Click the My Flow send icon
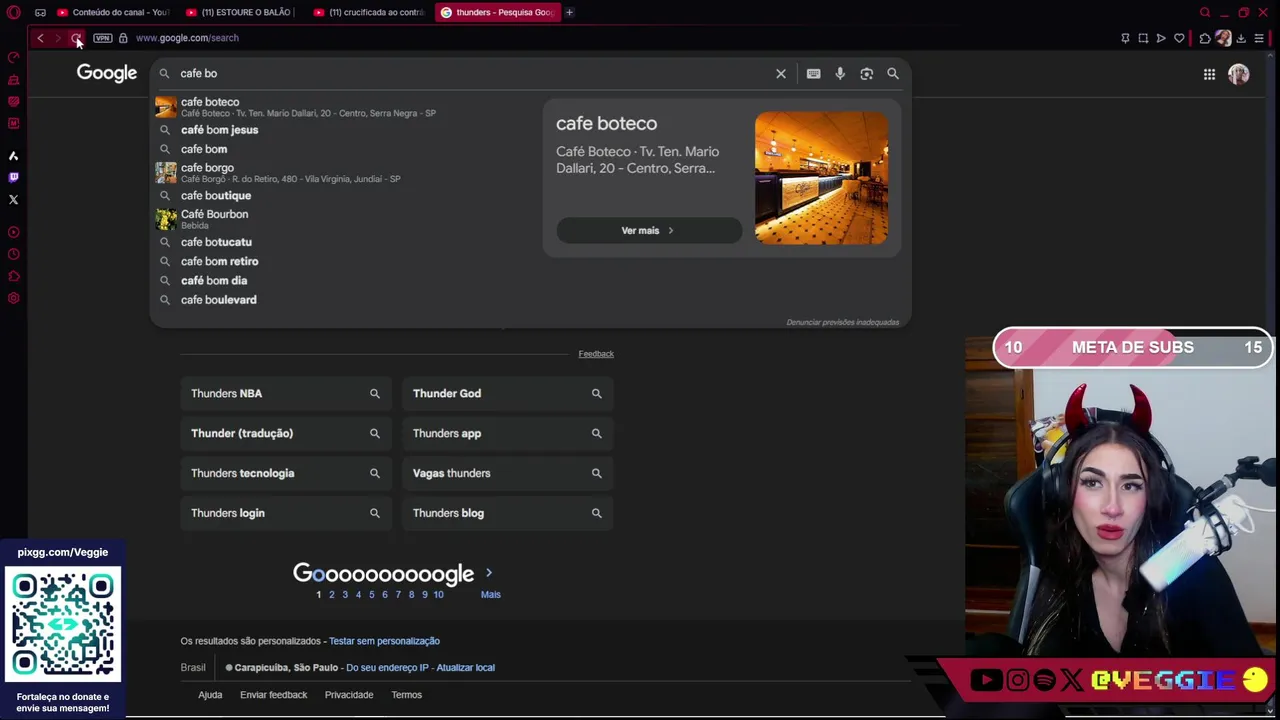Viewport: 1280px width, 720px height. point(1161,38)
